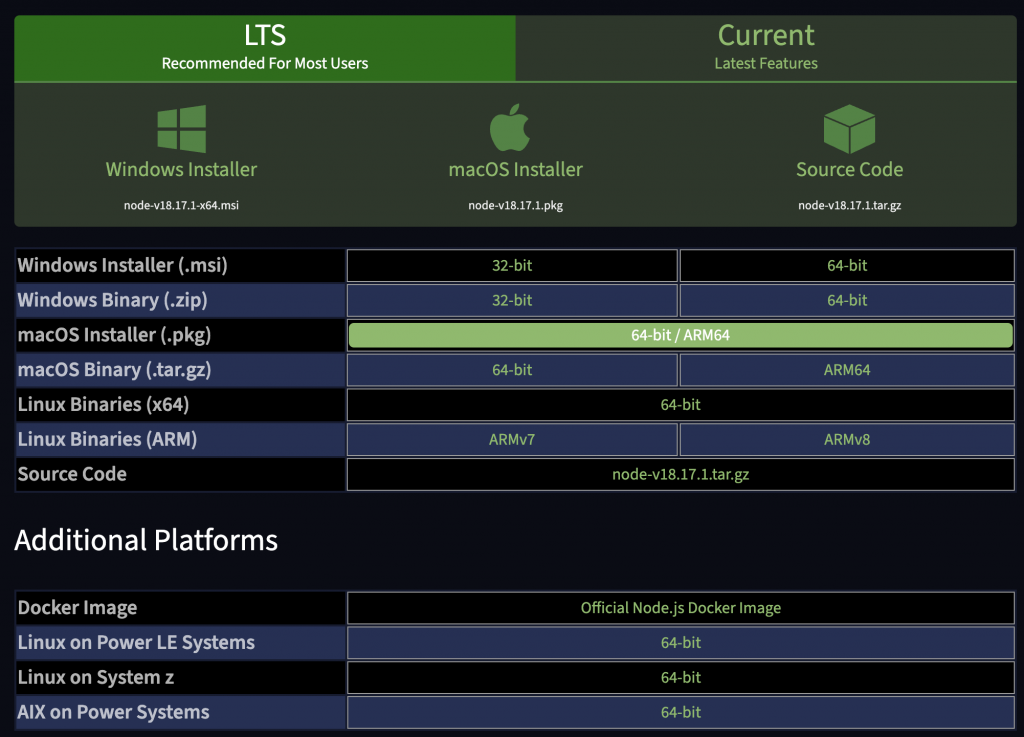Download the ARMv8 Linux Binaries
This screenshot has height=737, width=1024.
[847, 439]
